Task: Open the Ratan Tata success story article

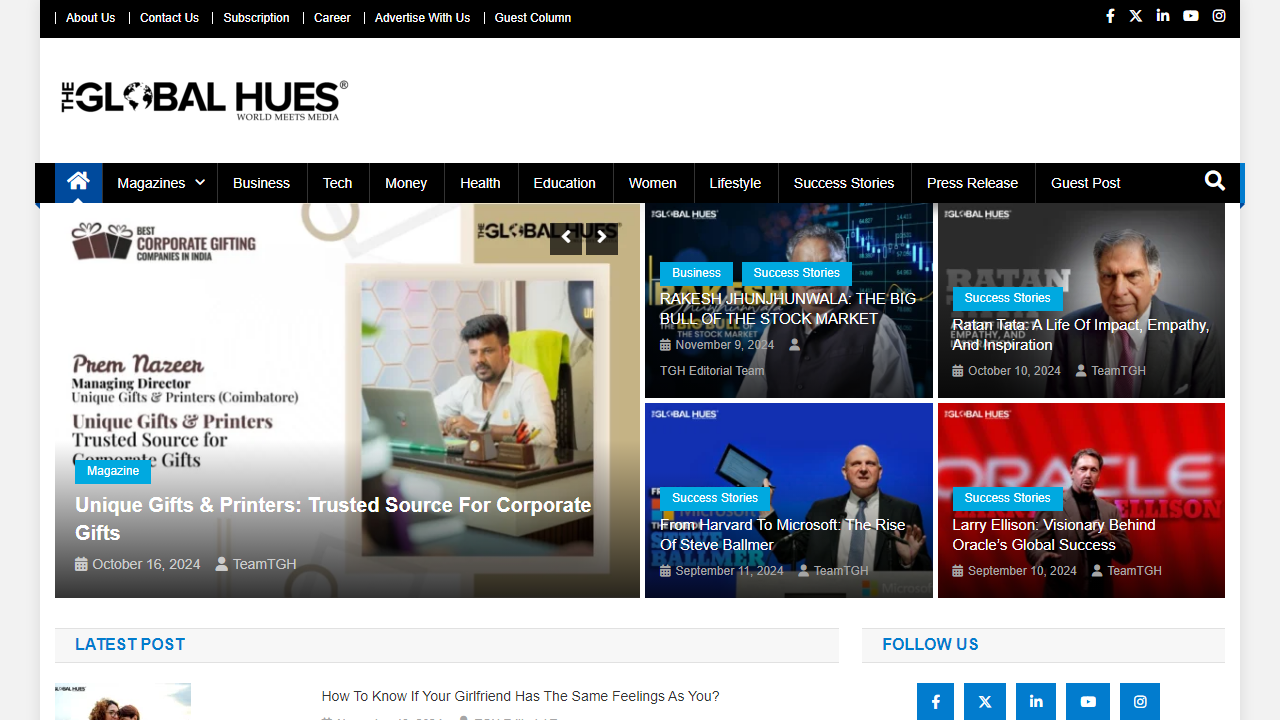Action: [1080, 334]
